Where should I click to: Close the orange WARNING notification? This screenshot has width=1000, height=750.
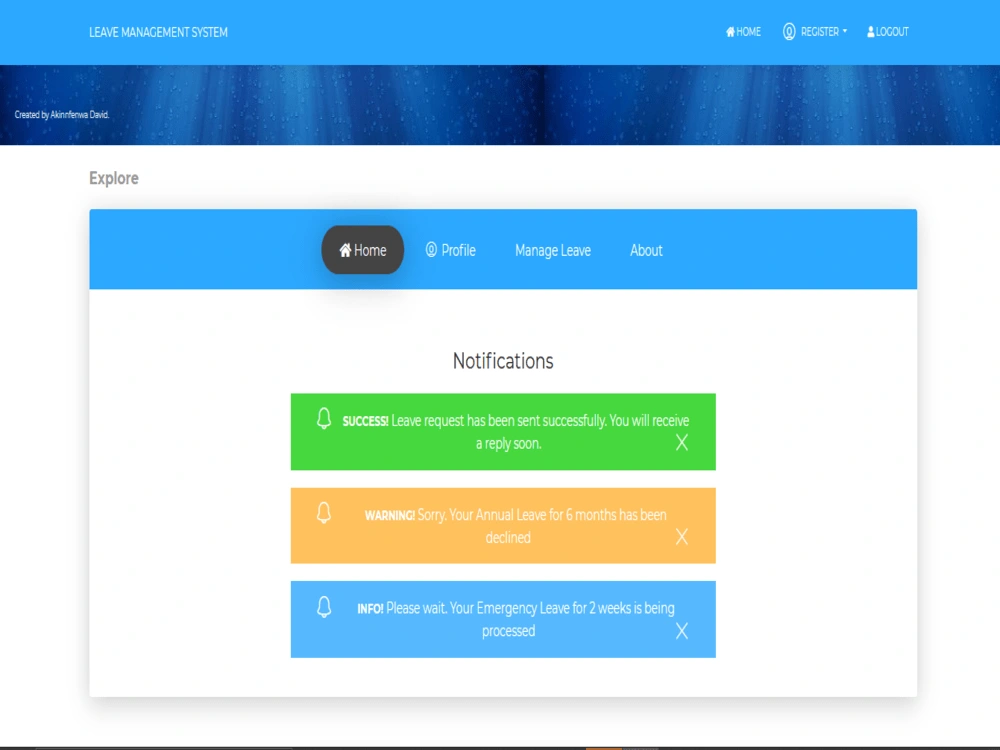pyautogui.click(x=682, y=536)
